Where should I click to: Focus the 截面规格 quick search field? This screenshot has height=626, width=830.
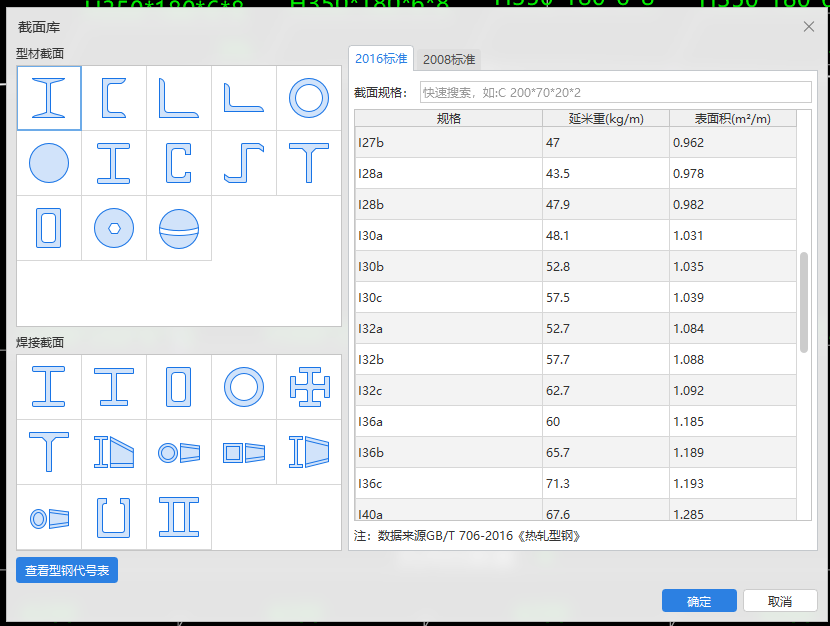pos(616,92)
